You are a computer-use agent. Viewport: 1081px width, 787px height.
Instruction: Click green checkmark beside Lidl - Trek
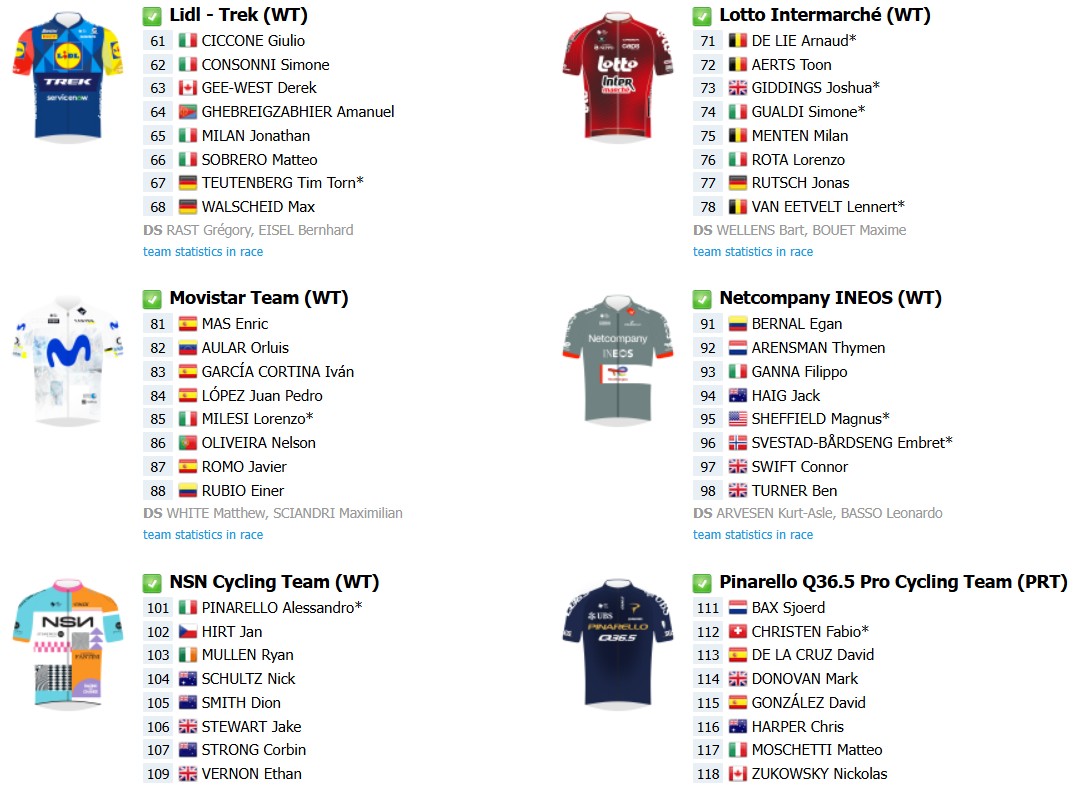click(152, 16)
